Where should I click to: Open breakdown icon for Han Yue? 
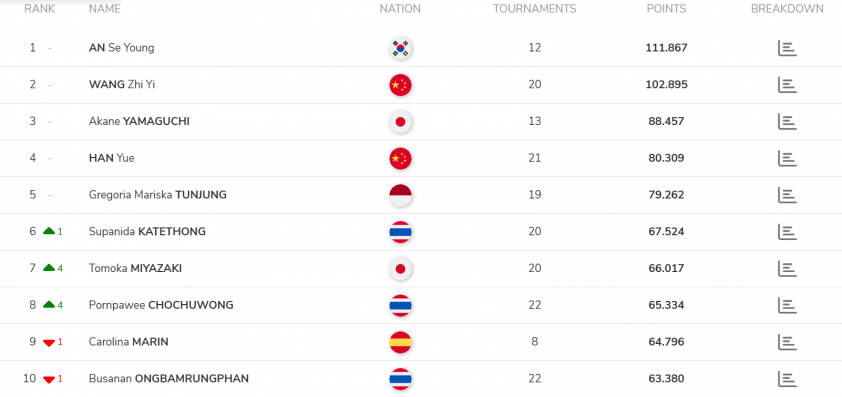point(787,158)
